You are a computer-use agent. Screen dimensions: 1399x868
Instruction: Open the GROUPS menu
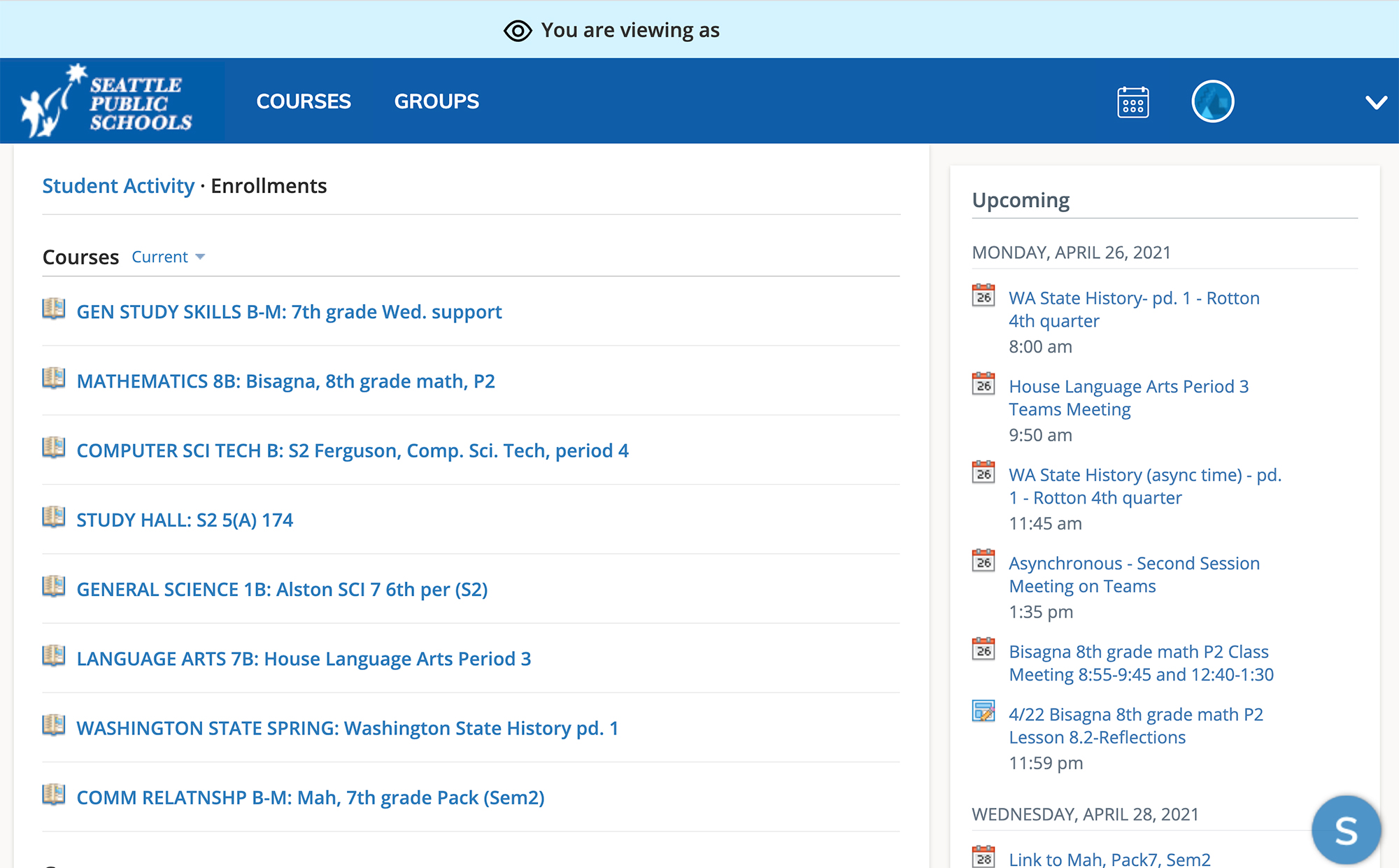(x=436, y=101)
